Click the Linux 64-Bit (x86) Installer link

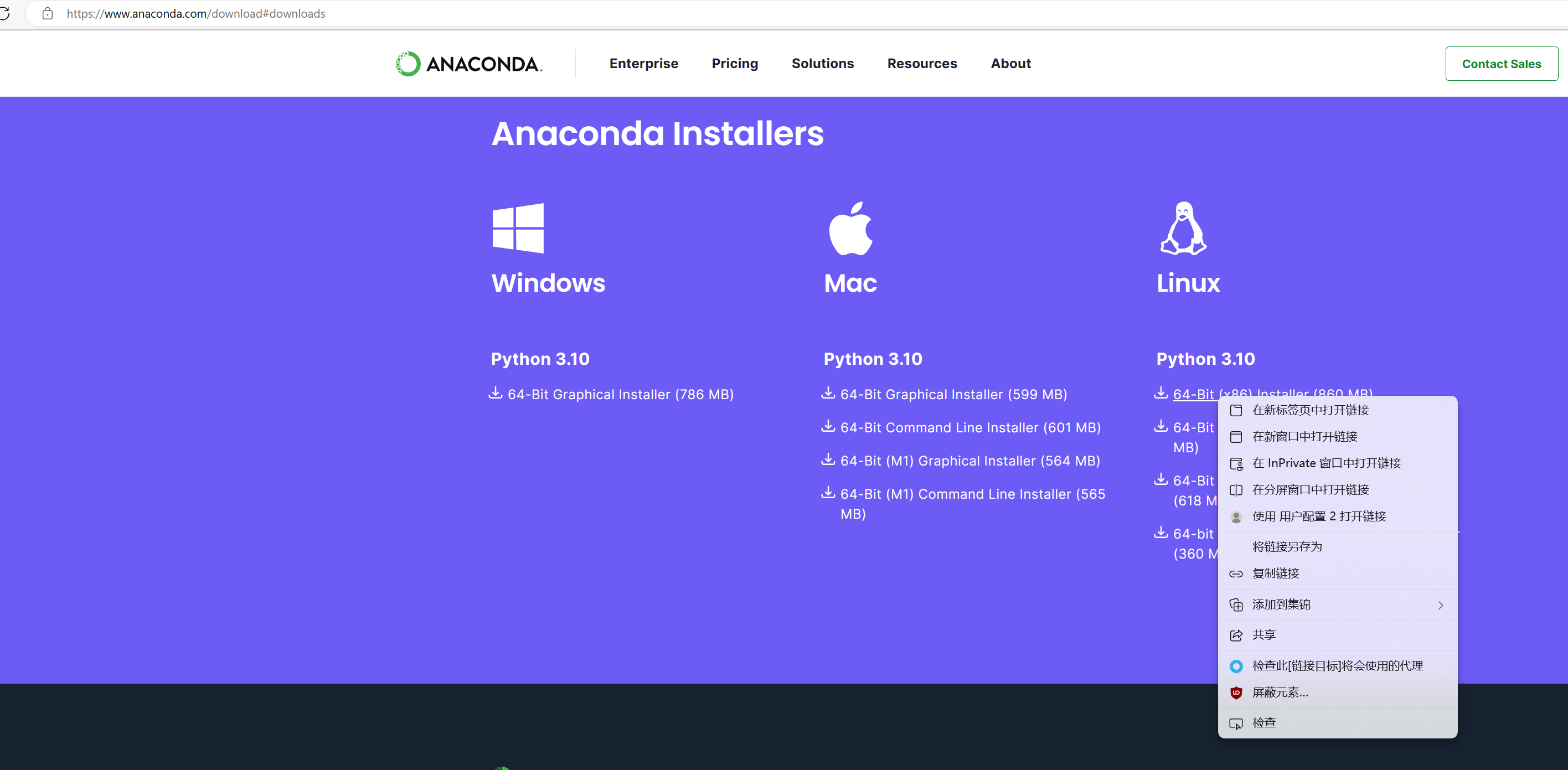point(1193,395)
